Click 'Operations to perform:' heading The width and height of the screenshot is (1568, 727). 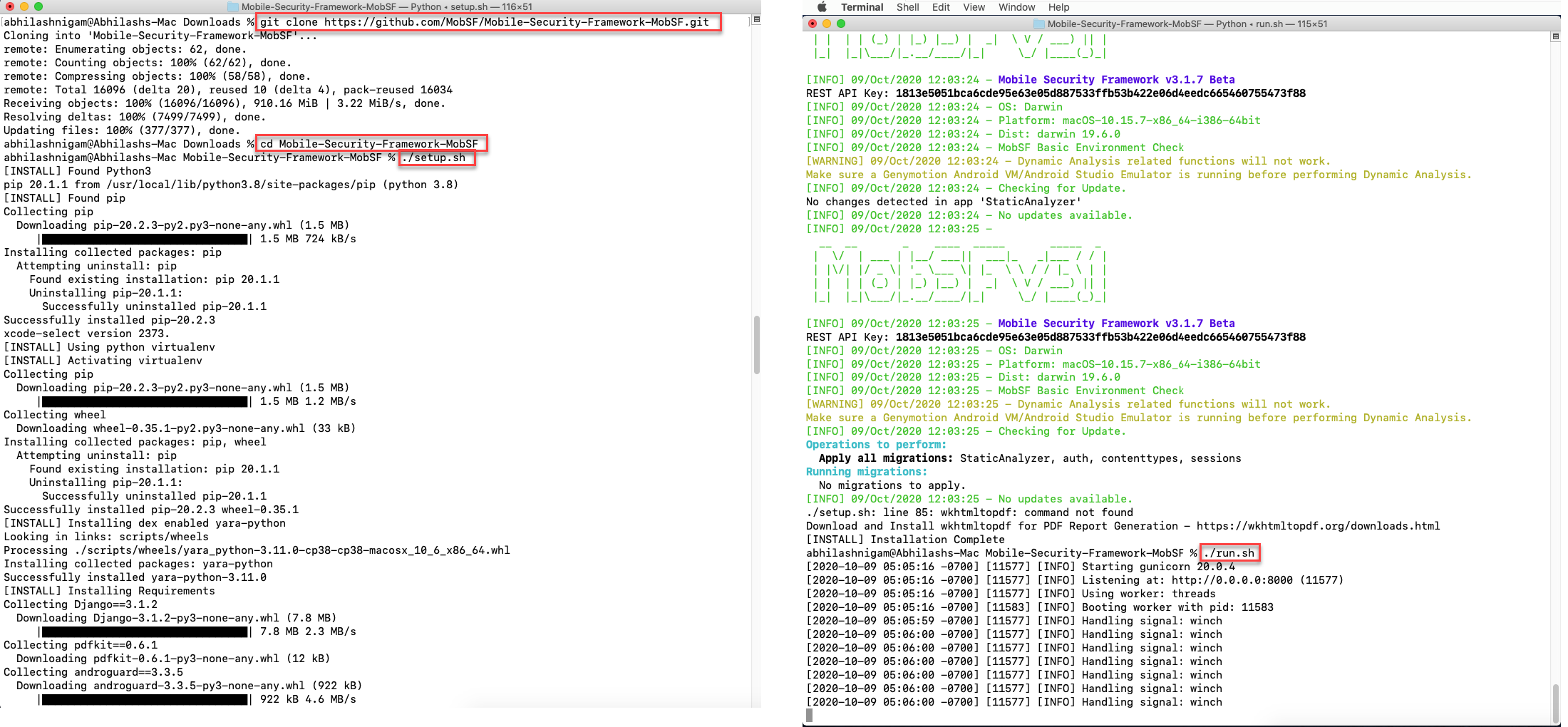[876, 445]
